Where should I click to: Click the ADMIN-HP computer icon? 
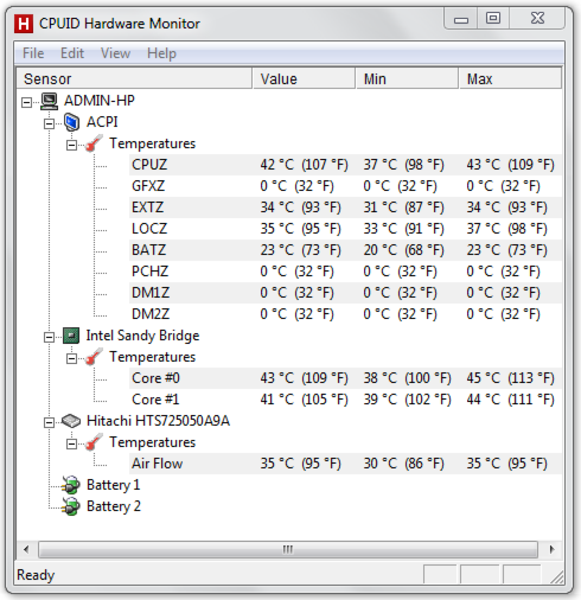[x=49, y=101]
